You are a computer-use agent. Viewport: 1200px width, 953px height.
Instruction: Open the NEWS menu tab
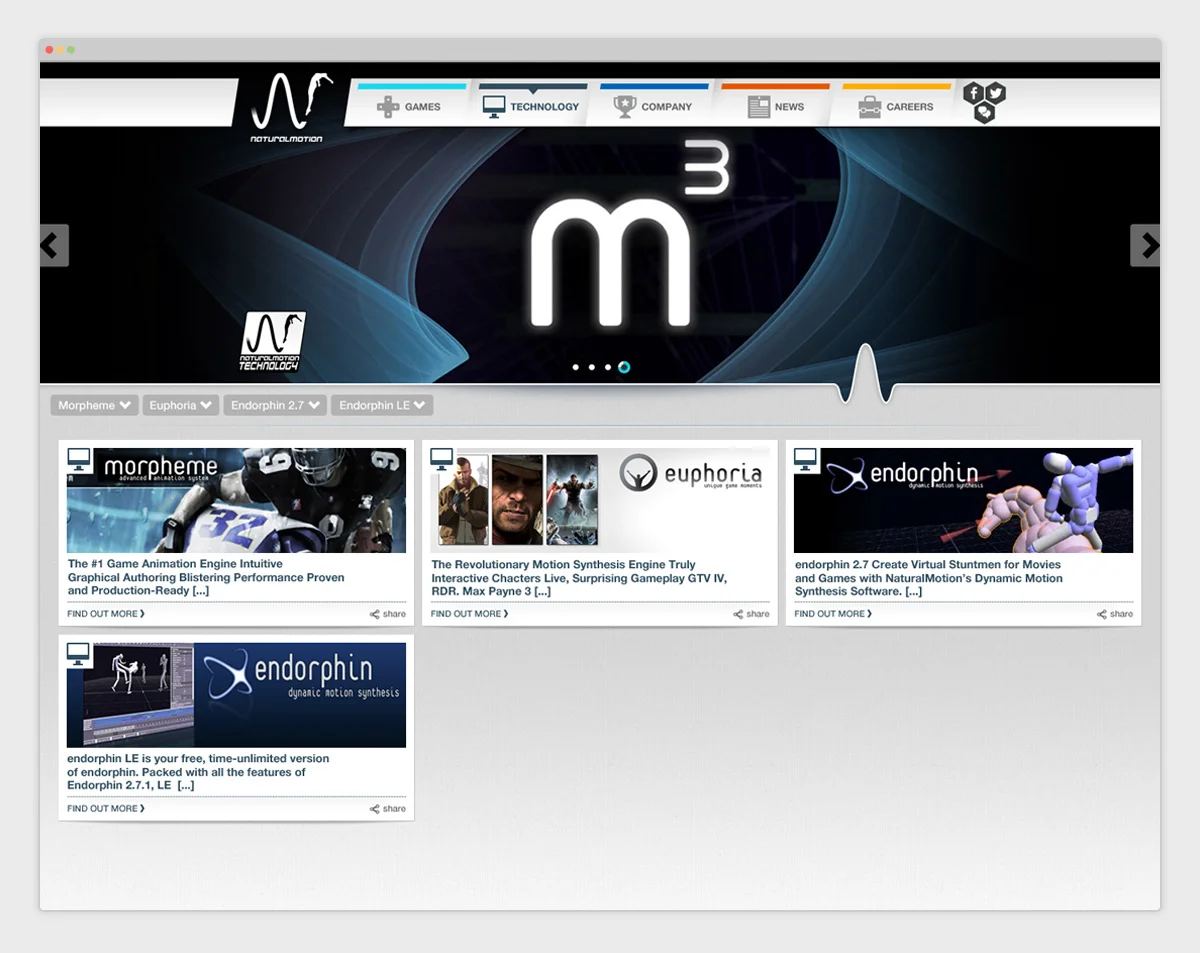[775, 105]
